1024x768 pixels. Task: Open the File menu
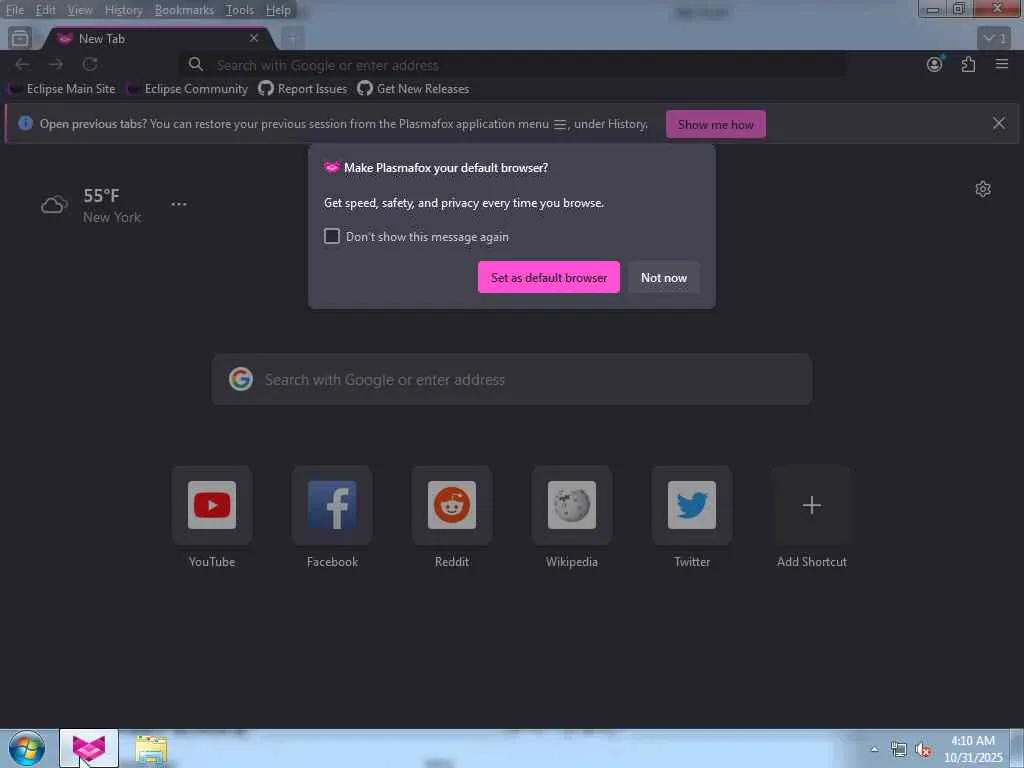click(x=14, y=10)
